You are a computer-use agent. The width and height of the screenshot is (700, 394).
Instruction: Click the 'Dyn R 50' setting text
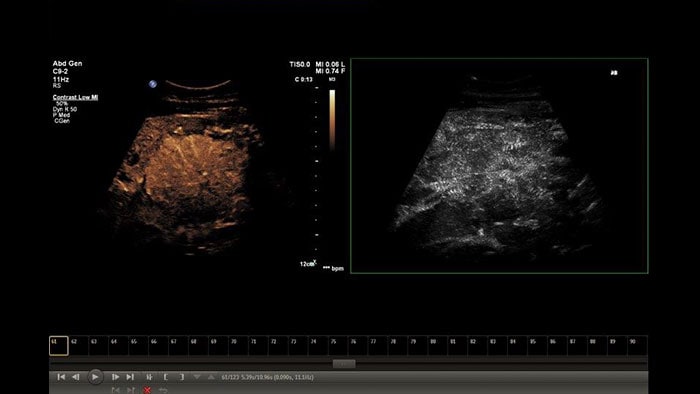pyautogui.click(x=65, y=109)
